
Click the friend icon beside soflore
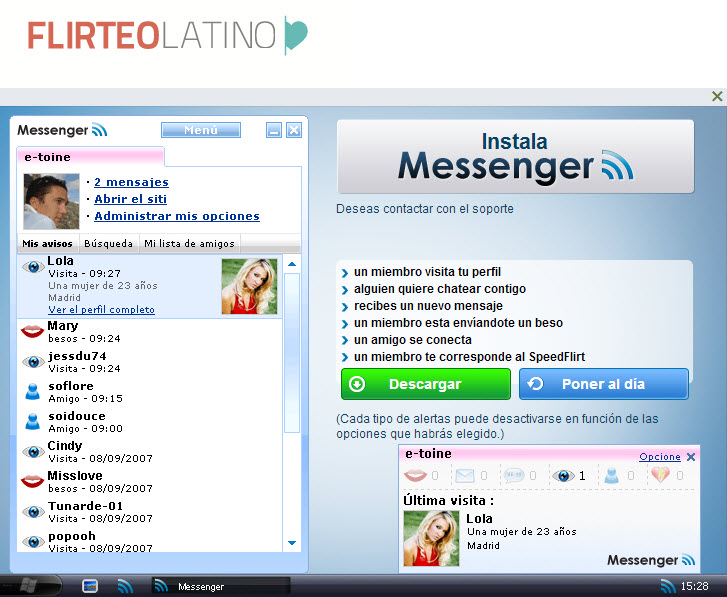pos(32,391)
